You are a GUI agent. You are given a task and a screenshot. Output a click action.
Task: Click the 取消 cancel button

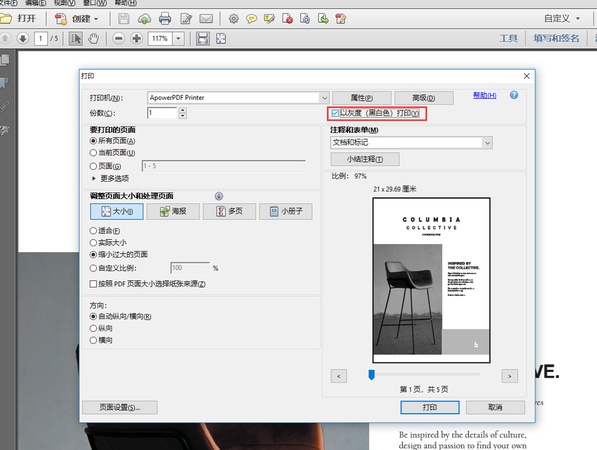click(x=495, y=407)
